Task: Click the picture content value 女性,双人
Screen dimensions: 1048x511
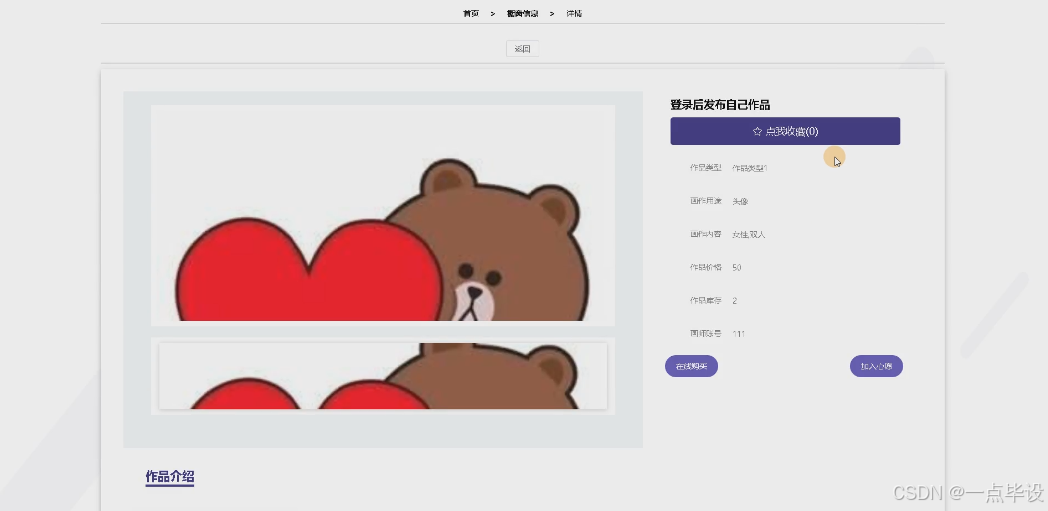Action: 749,234
